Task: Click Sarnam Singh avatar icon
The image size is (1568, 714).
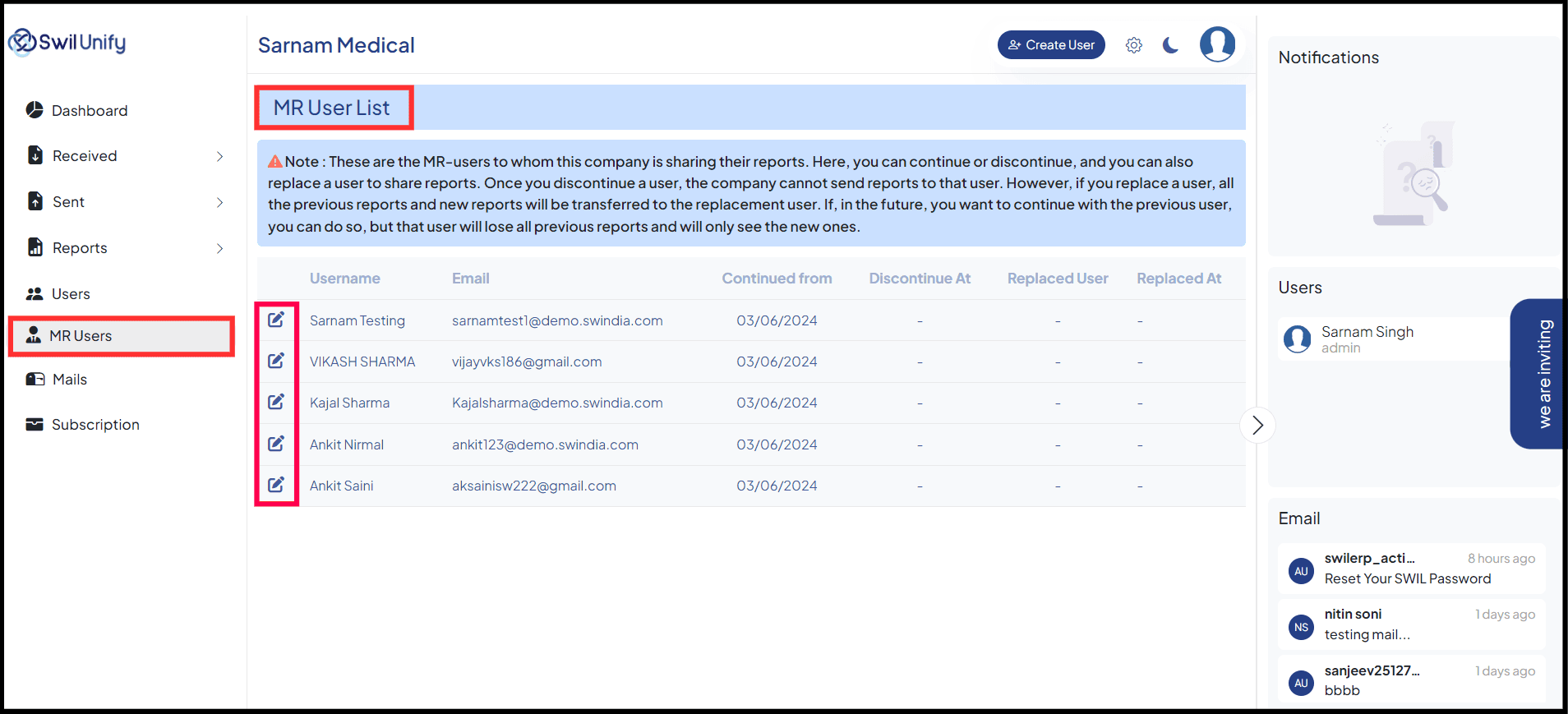Action: pyautogui.click(x=1298, y=339)
